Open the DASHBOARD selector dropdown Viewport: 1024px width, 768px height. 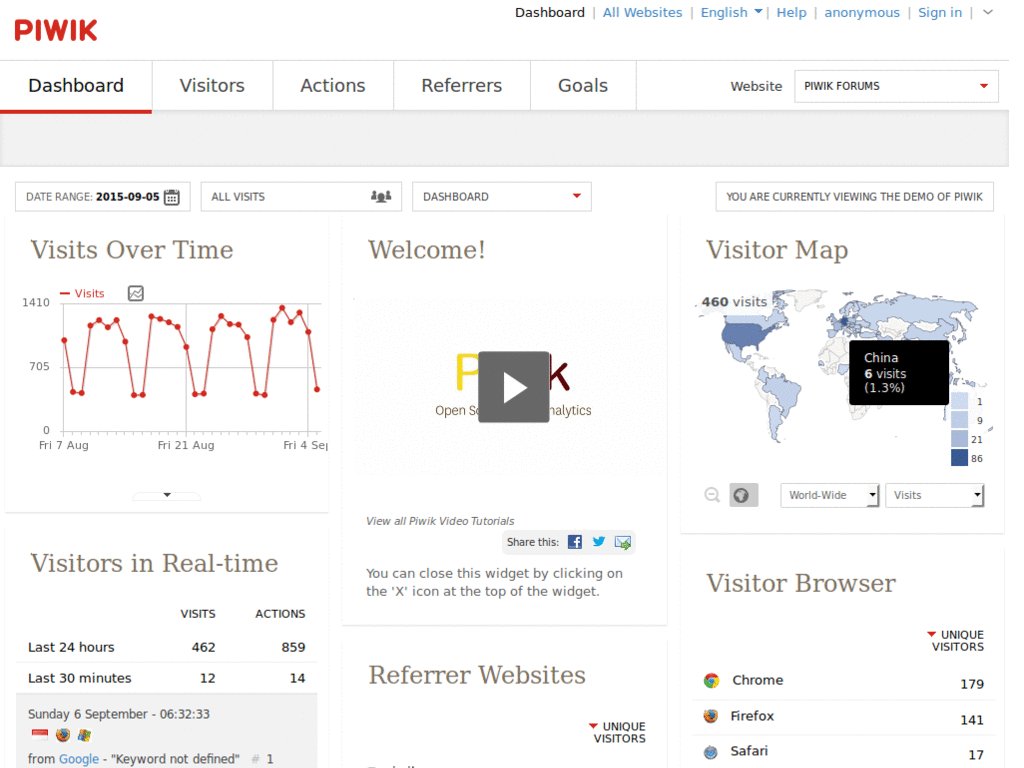point(502,197)
